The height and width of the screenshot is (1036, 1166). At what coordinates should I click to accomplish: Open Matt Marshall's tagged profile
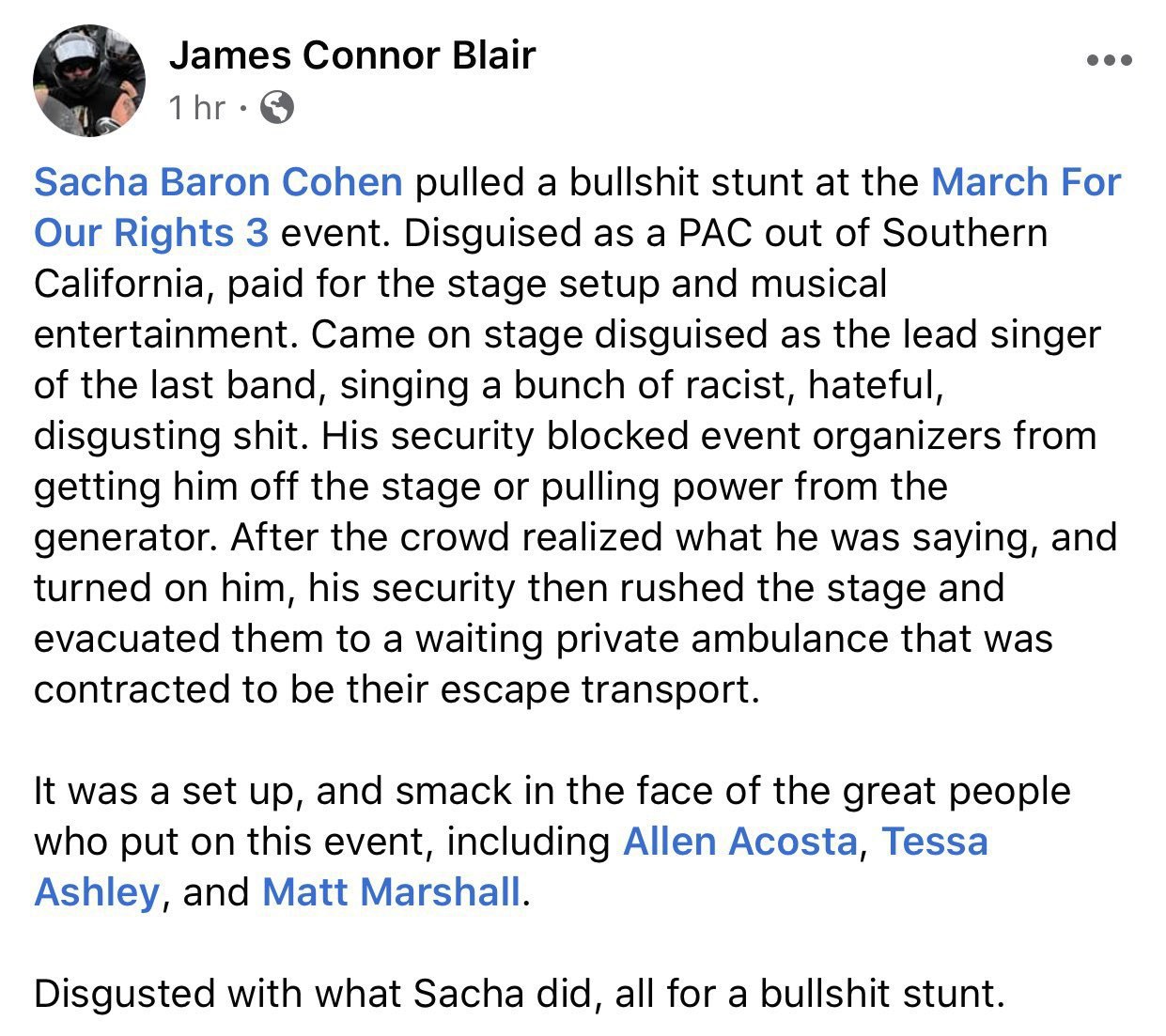pos(391,891)
